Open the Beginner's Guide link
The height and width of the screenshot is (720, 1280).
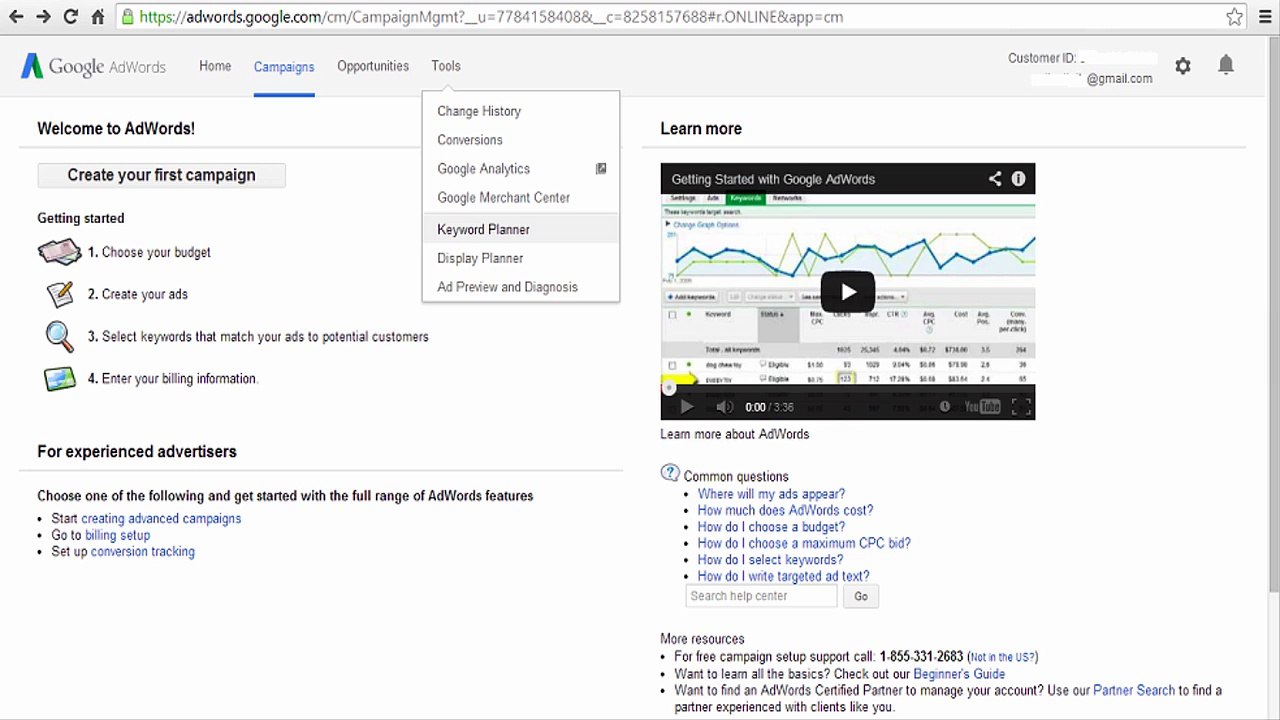coord(959,674)
